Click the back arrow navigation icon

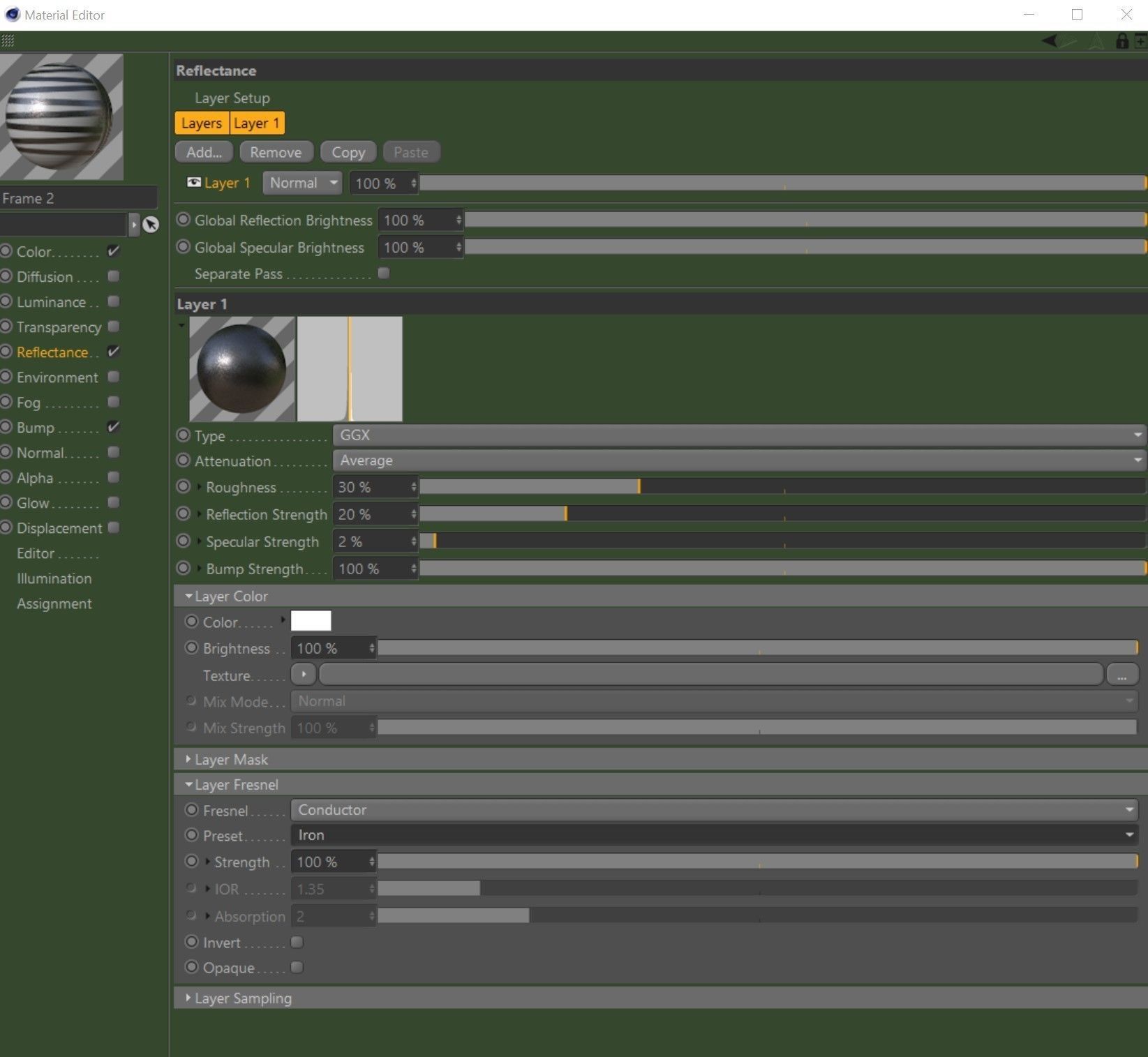pos(1049,41)
